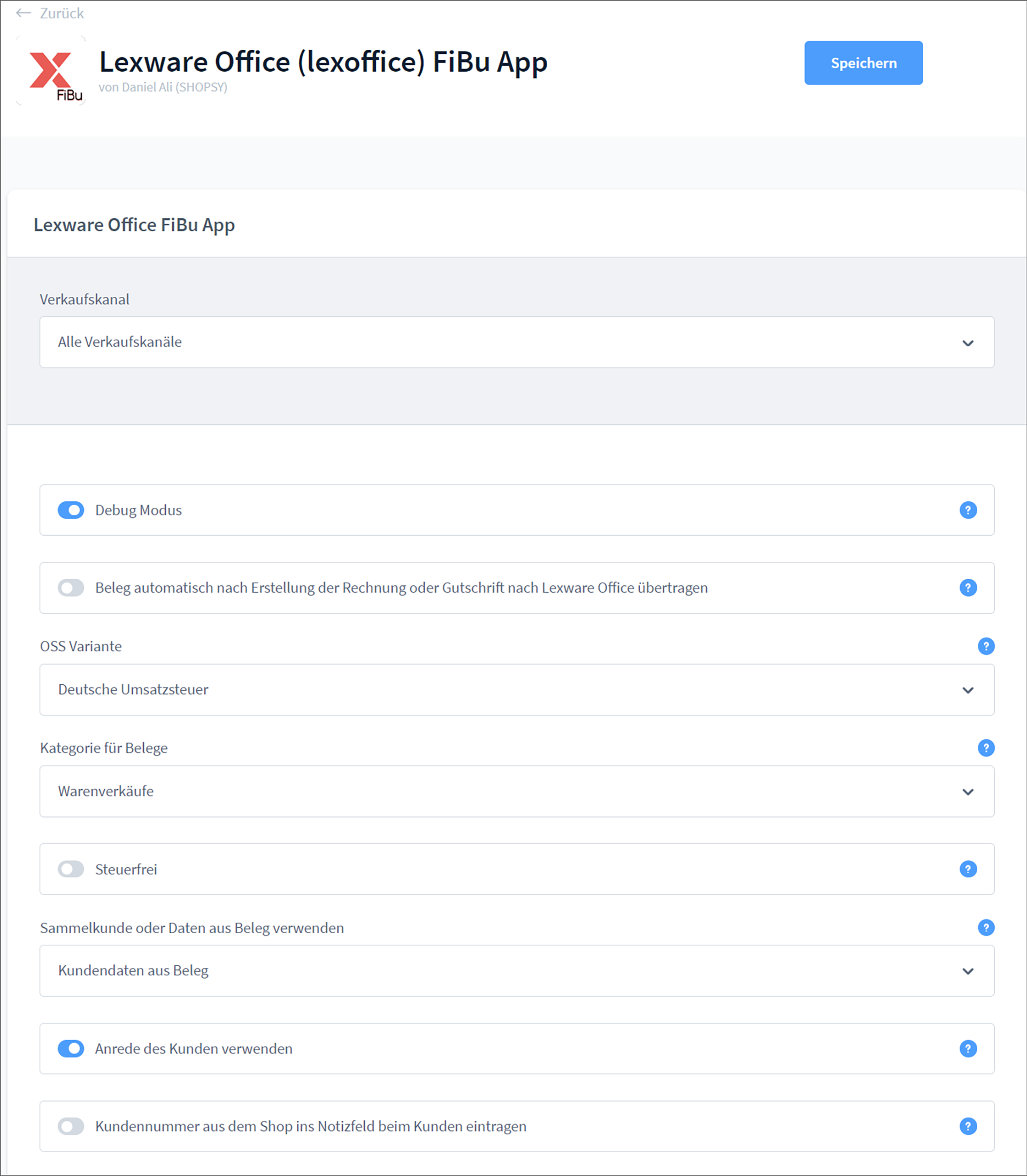
Task: Open help icon for Beleg automatisch übertragen
Action: [x=968, y=587]
